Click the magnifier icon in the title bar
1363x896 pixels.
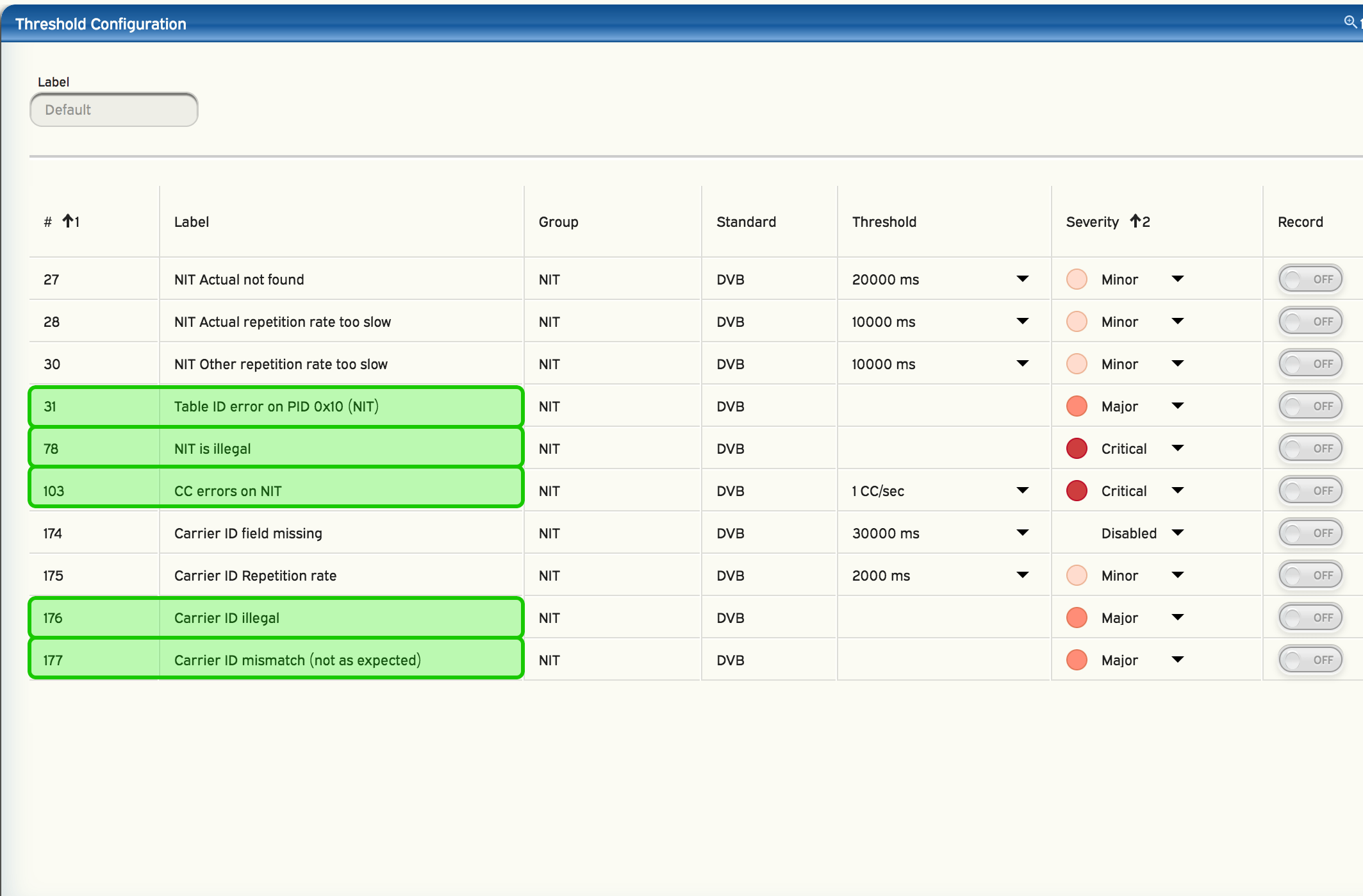click(x=1350, y=22)
